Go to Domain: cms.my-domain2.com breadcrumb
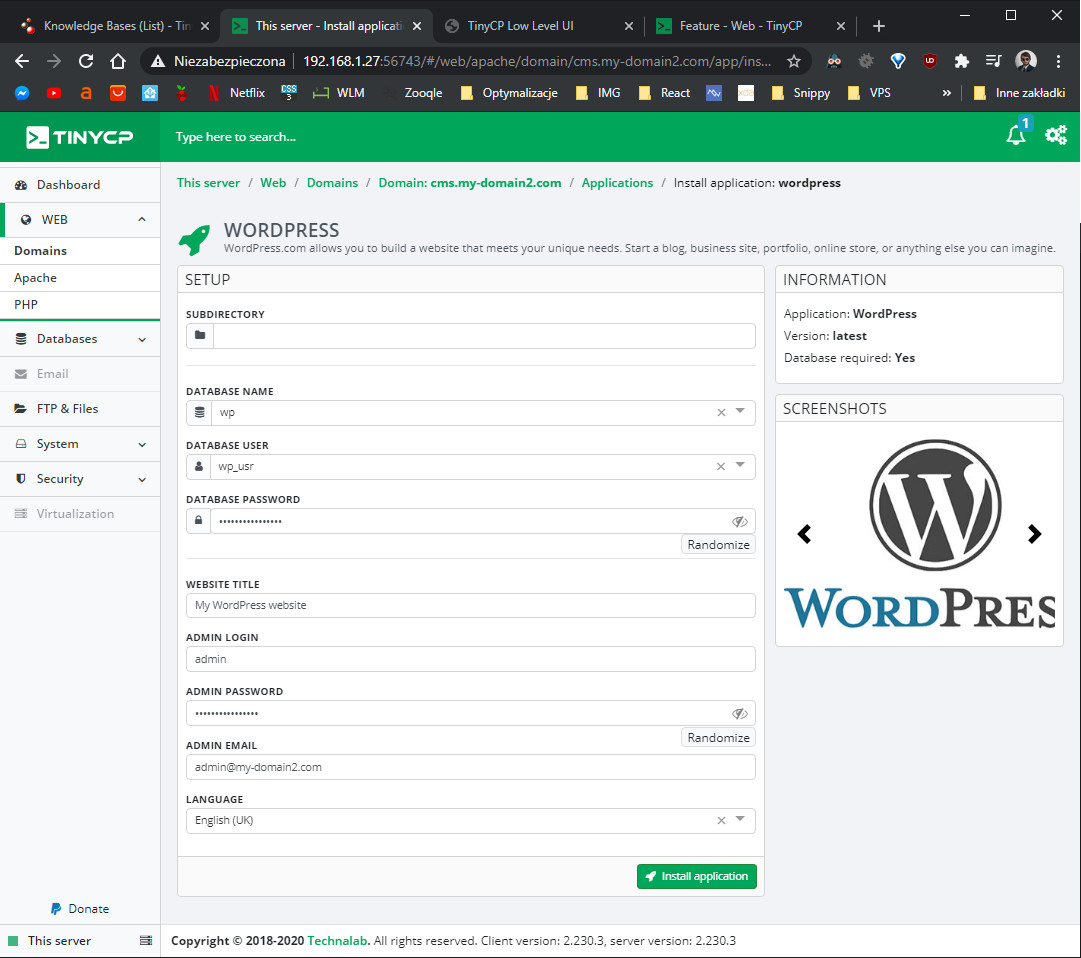The width and height of the screenshot is (1081, 958). [469, 183]
